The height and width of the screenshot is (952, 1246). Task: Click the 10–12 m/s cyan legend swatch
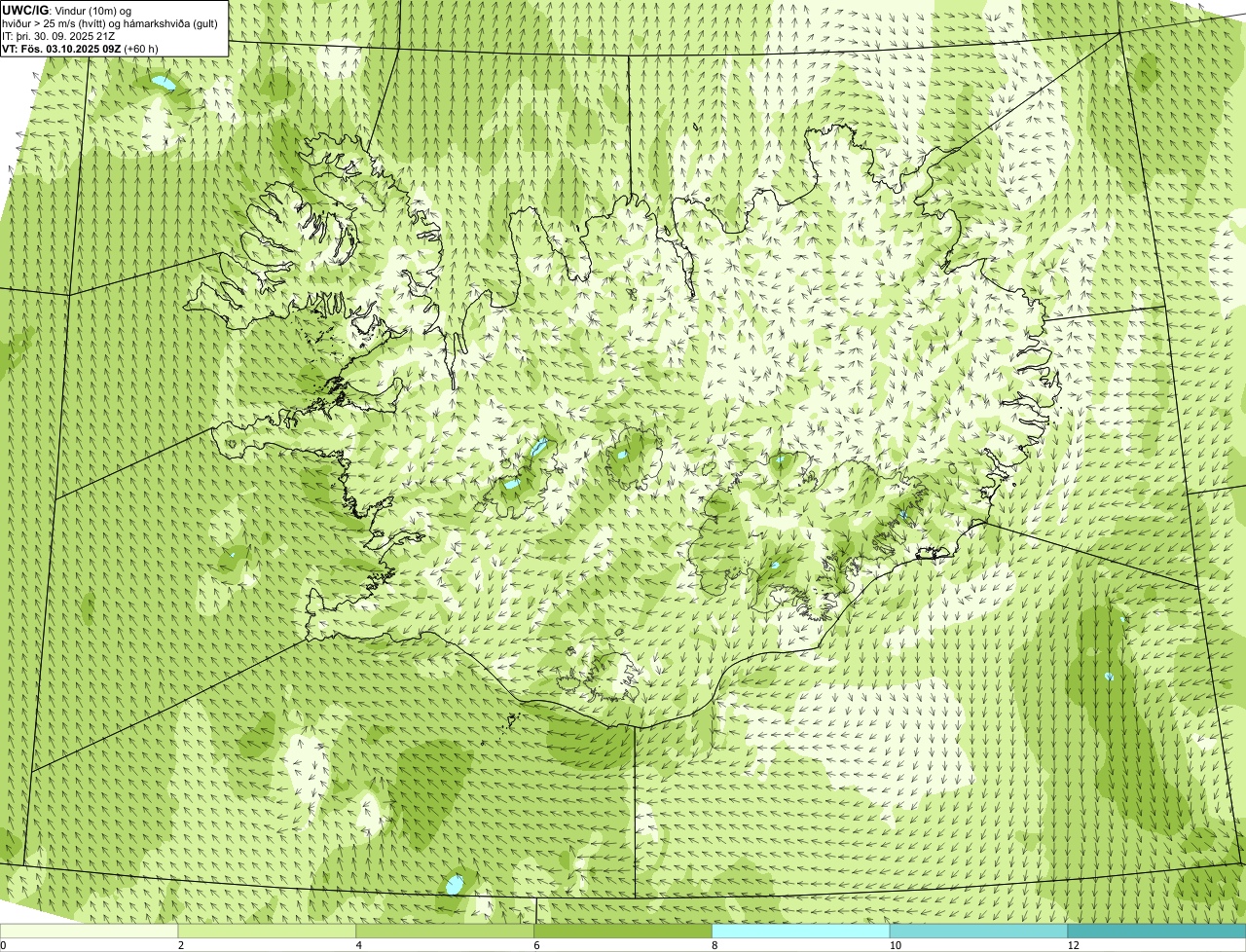pyautogui.click(x=978, y=932)
